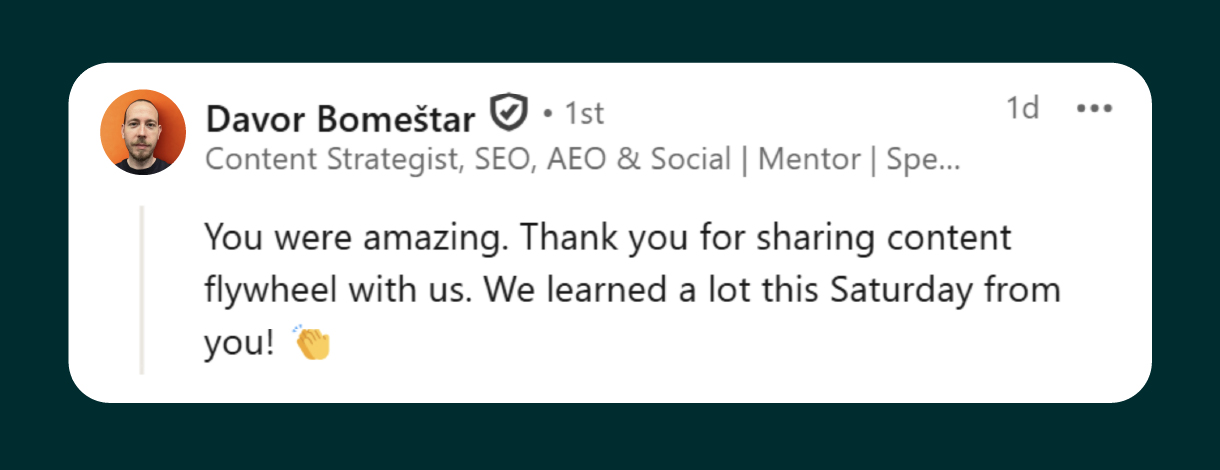The width and height of the screenshot is (1220, 470).
Task: Open the Davor Bomeštar name link
Action: [340, 119]
